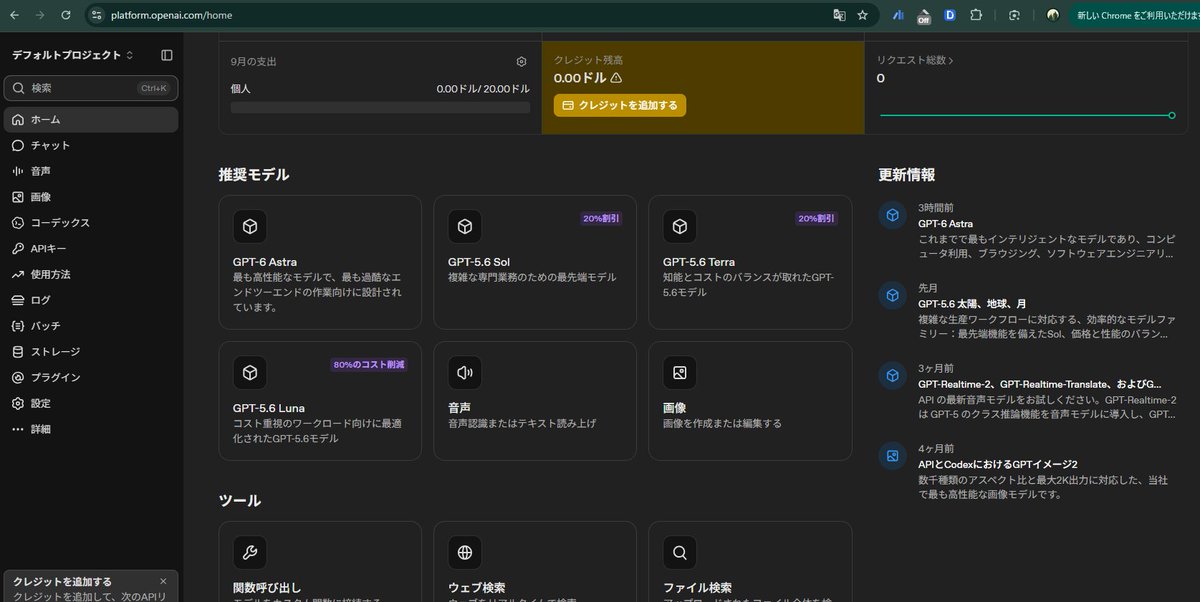Open the Chrome profile avatar
Viewport: 1200px width, 602px height.
tap(1053, 15)
